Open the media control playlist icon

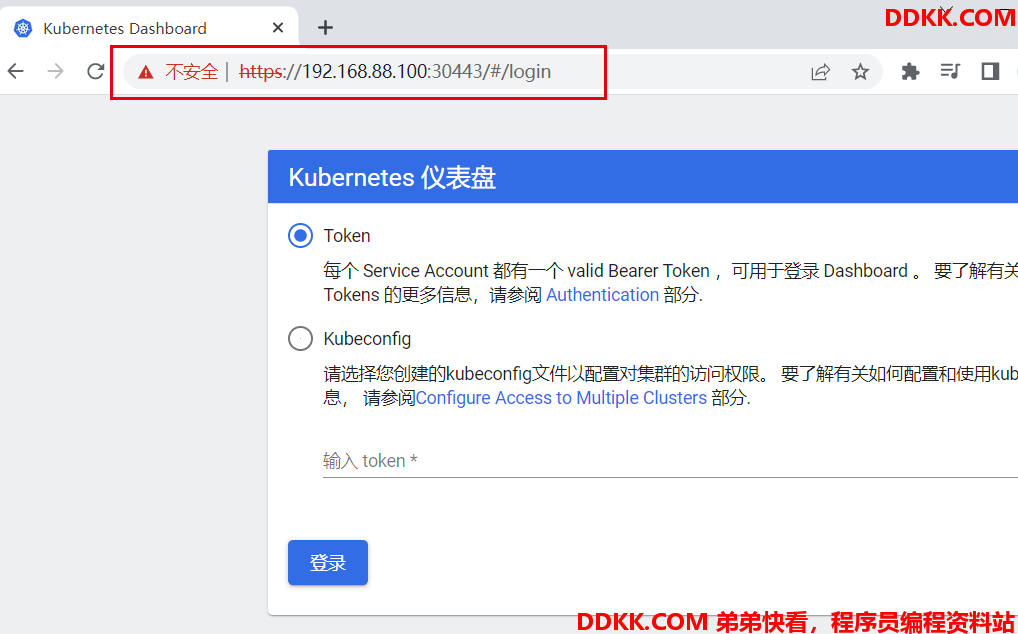[x=950, y=71]
